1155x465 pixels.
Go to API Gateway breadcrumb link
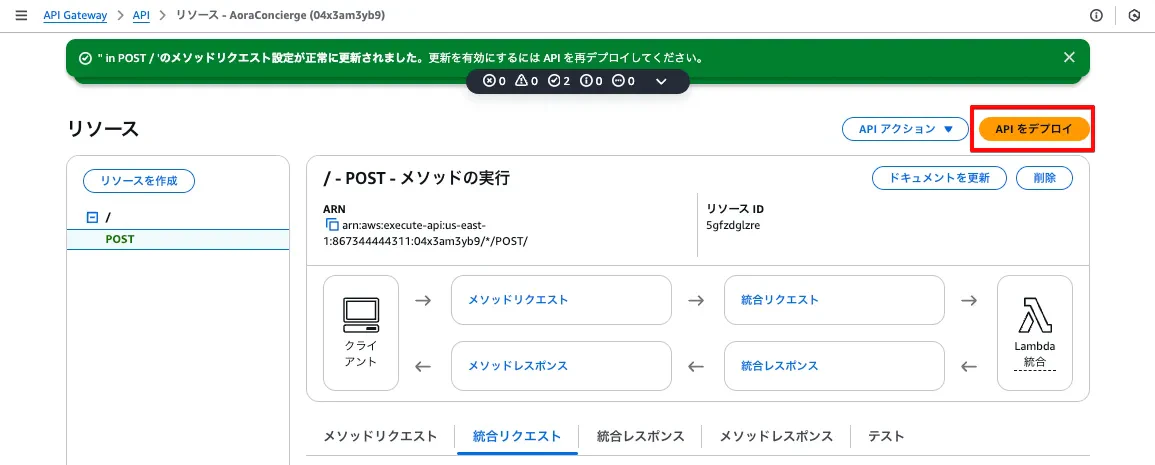pyautogui.click(x=75, y=15)
